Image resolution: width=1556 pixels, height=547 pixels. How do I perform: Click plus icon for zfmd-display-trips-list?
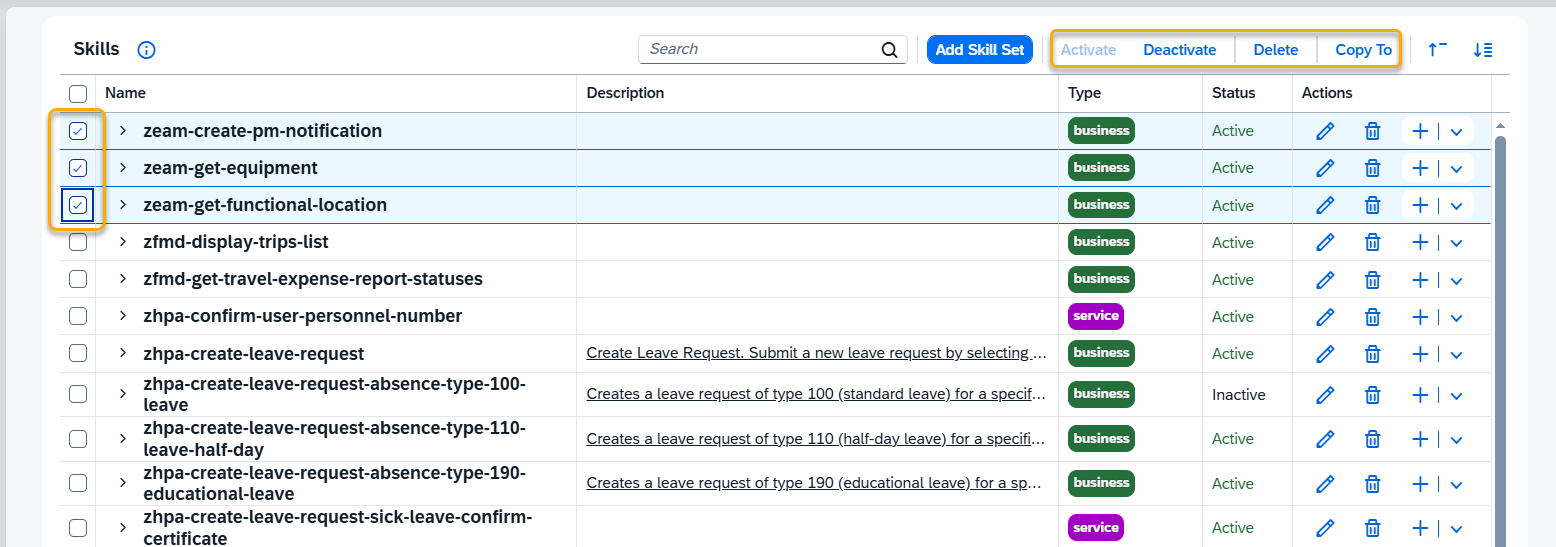[x=1420, y=242]
